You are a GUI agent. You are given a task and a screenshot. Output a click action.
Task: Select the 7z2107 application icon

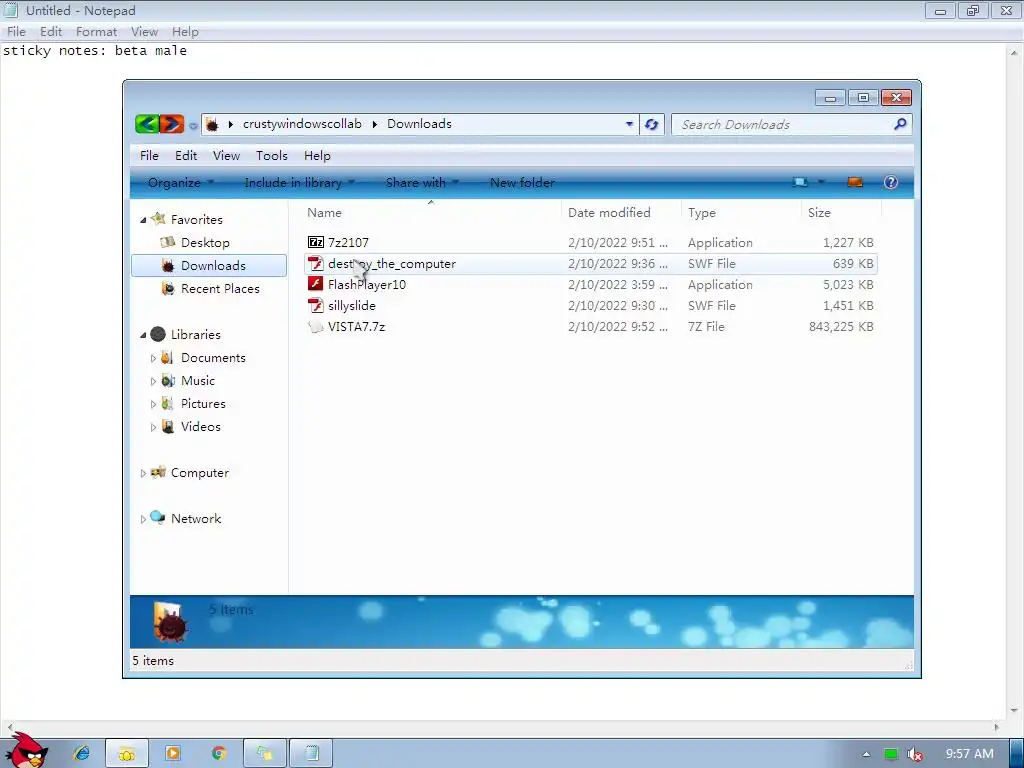[316, 242]
